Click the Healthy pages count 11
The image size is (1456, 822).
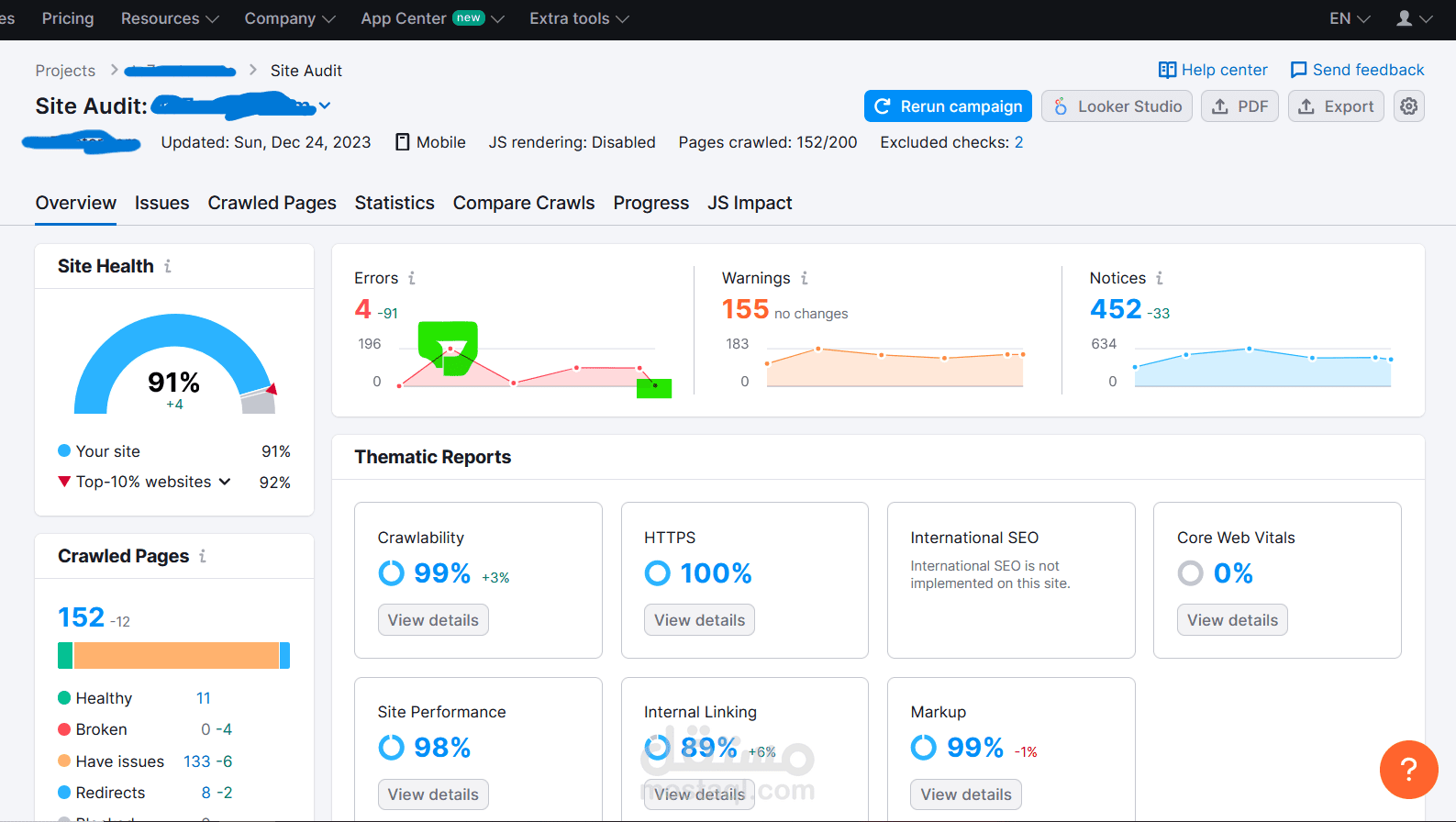[x=204, y=698]
